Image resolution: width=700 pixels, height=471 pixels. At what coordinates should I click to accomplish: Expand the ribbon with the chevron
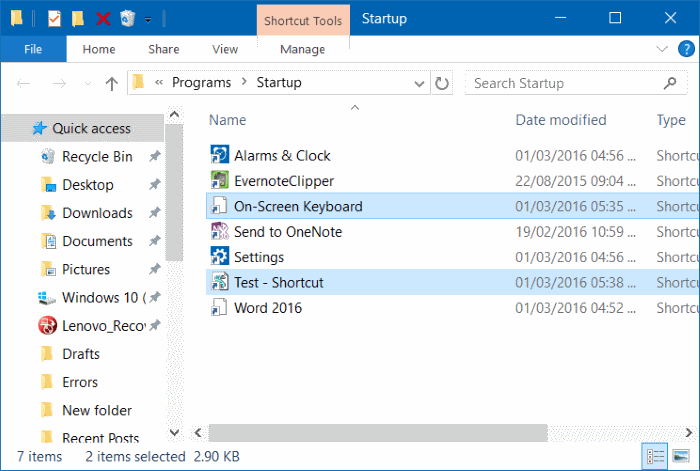(662, 49)
